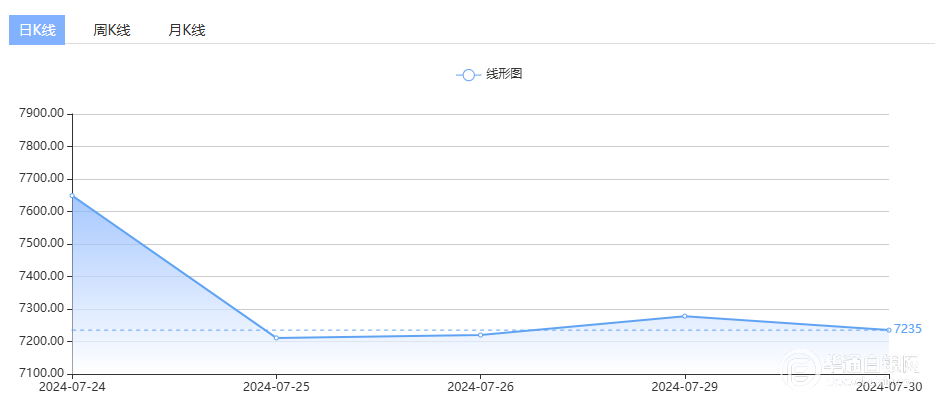Toggle the 线形图 legend circle icon
935x406 pixels.
click(x=468, y=75)
